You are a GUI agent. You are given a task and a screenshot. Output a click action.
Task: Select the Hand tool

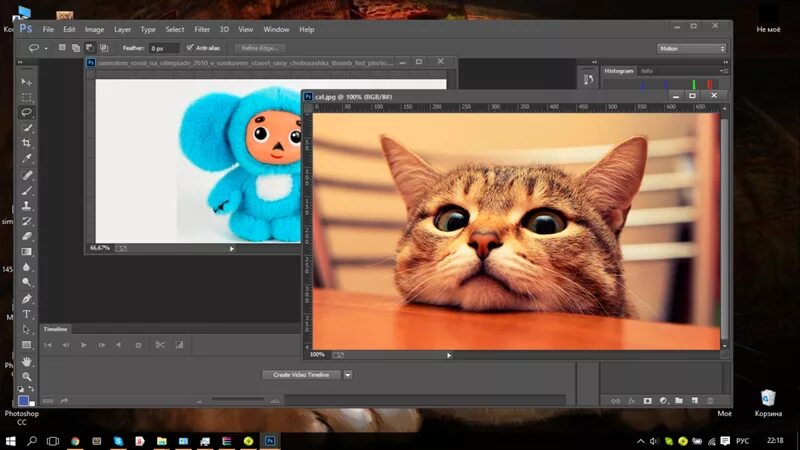tap(27, 361)
